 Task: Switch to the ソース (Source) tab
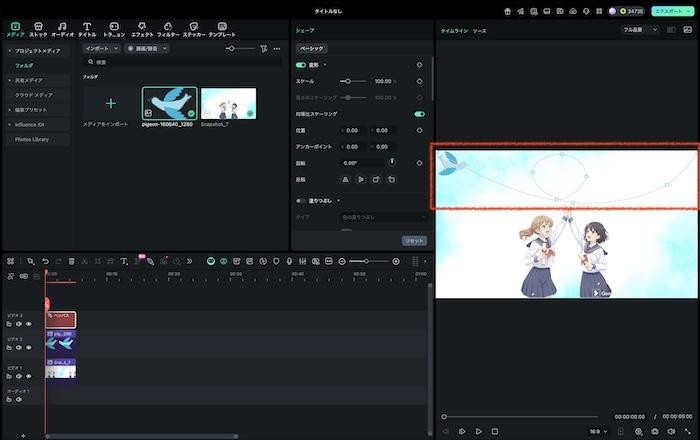coord(480,31)
